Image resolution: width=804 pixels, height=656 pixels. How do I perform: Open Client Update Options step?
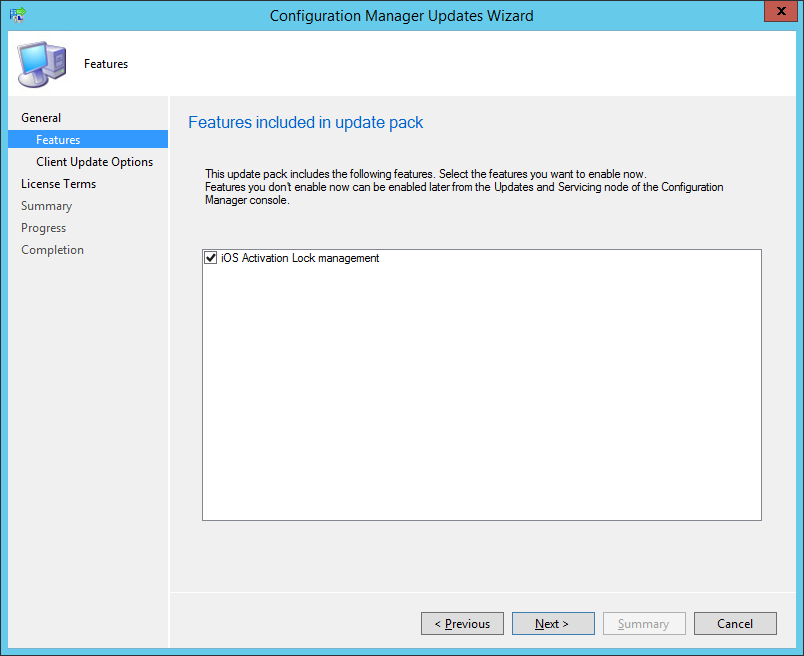[94, 162]
